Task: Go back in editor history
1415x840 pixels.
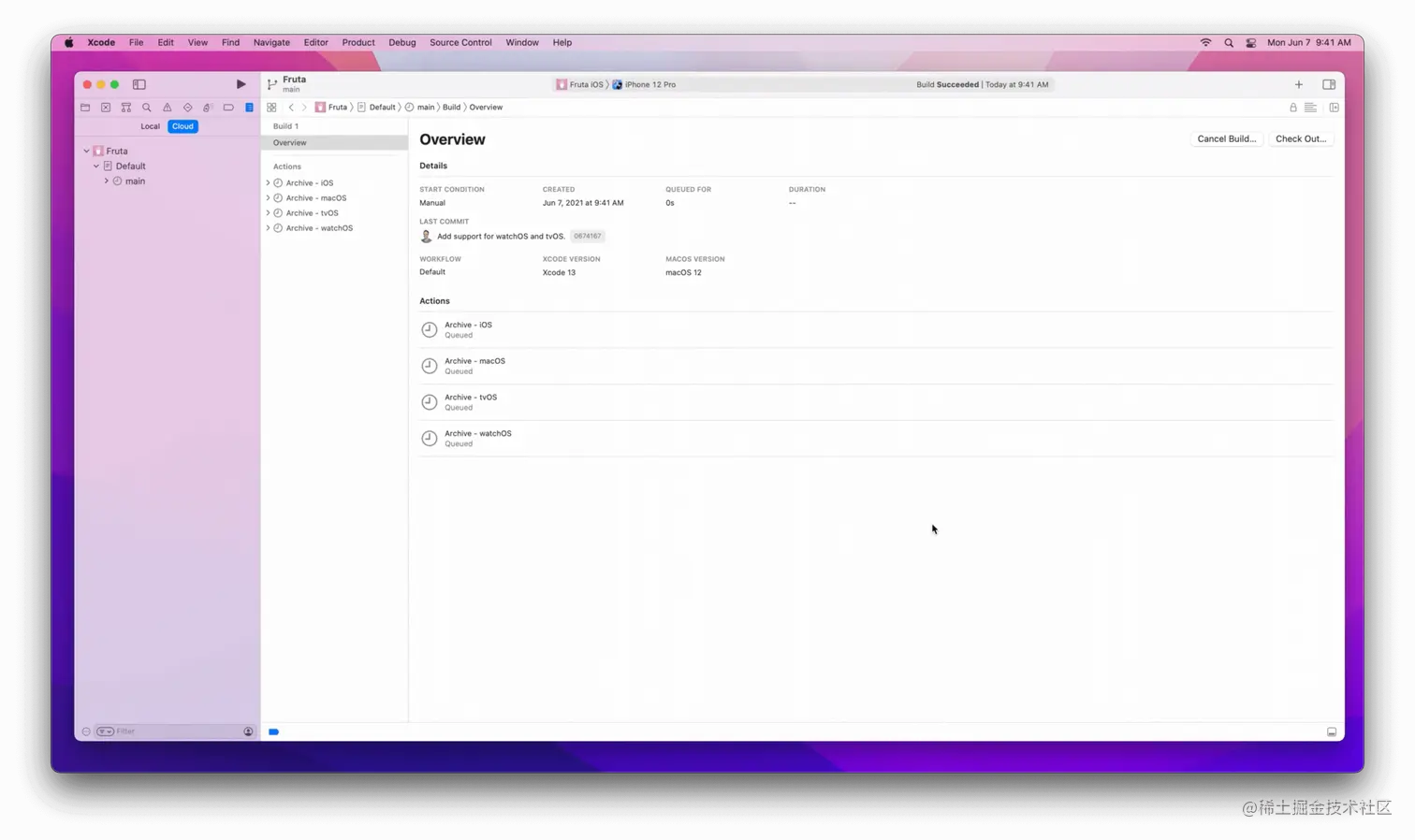Action: point(291,108)
